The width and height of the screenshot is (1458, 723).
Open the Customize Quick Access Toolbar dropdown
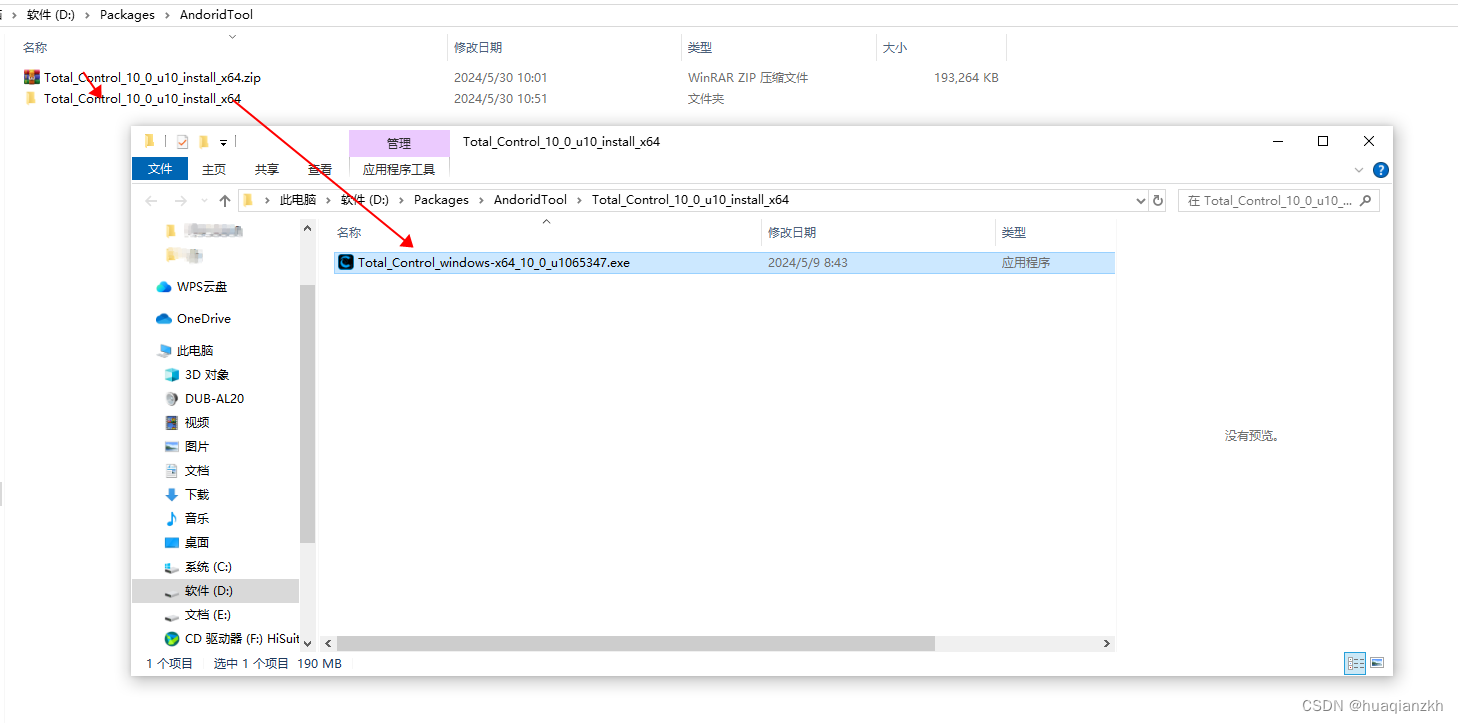[x=224, y=143]
